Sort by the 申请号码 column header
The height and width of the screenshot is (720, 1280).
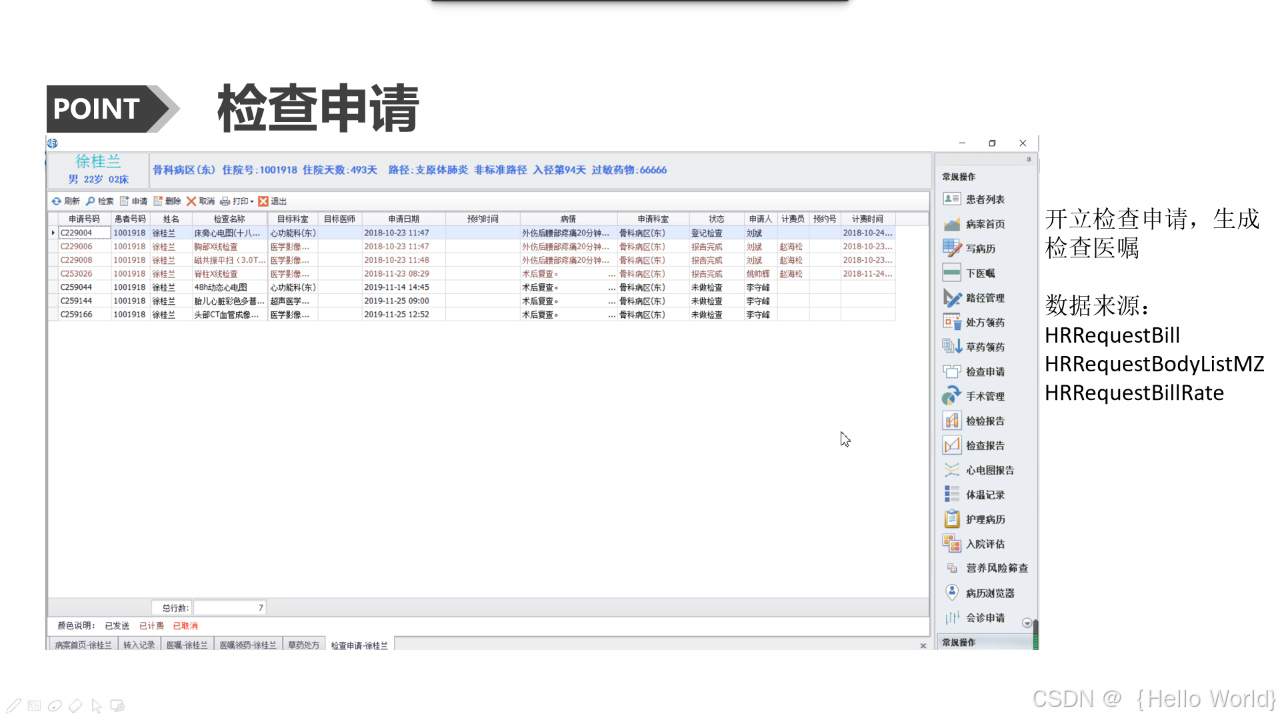point(84,219)
